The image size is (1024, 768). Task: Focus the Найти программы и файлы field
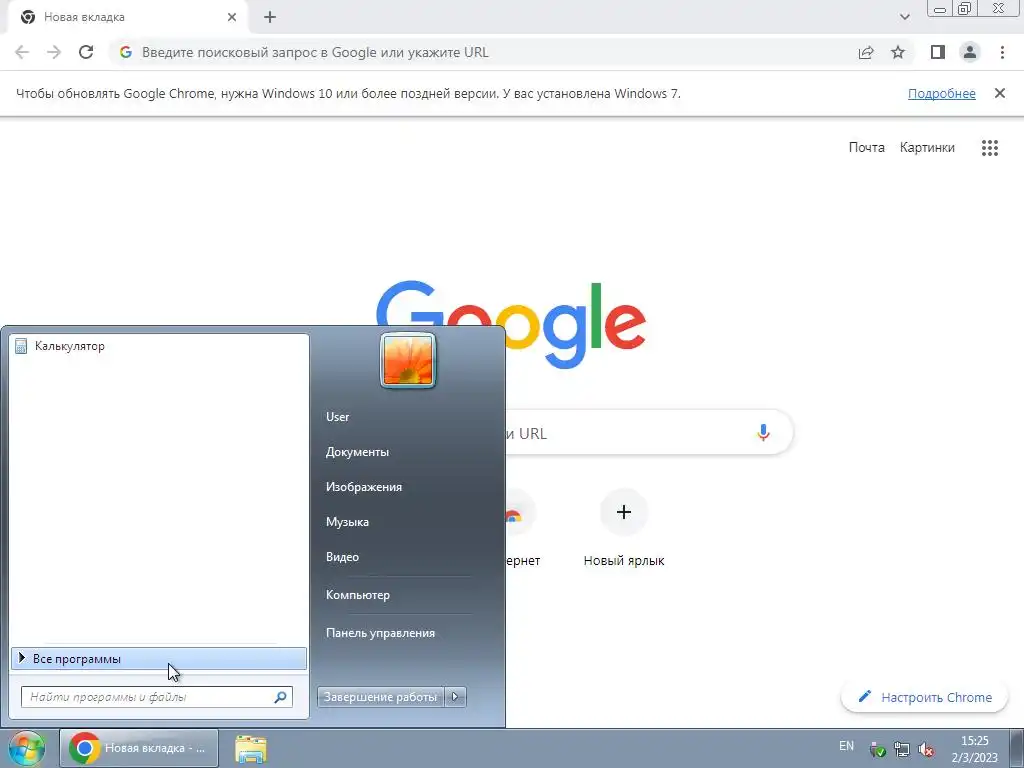157,697
